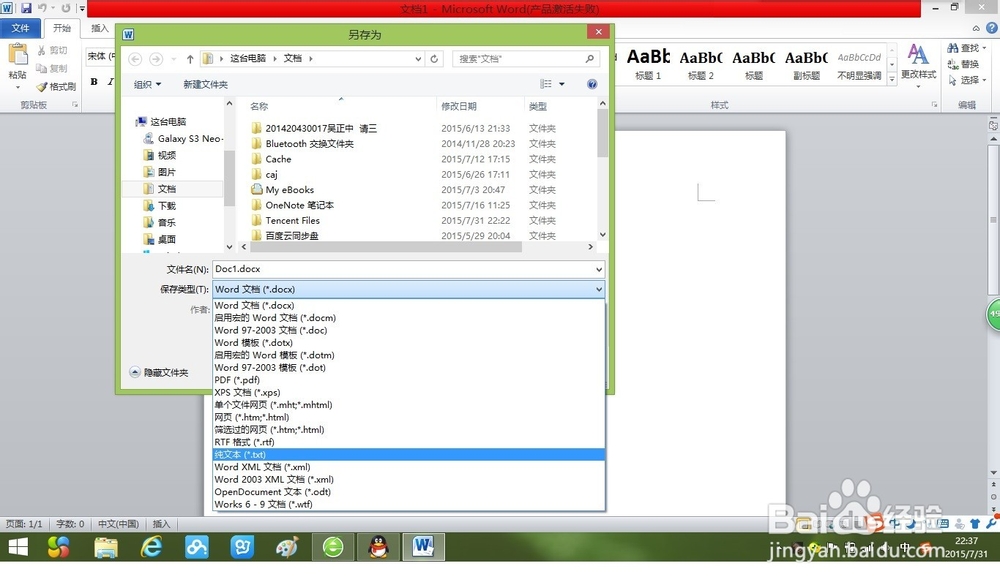1000x585 pixels.
Task: Choose Word Template (*.dotx)
Action: pyautogui.click(x=408, y=342)
